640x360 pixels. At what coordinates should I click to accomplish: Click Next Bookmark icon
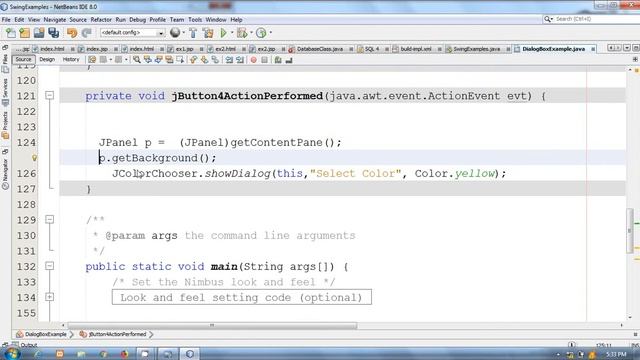click(204, 60)
